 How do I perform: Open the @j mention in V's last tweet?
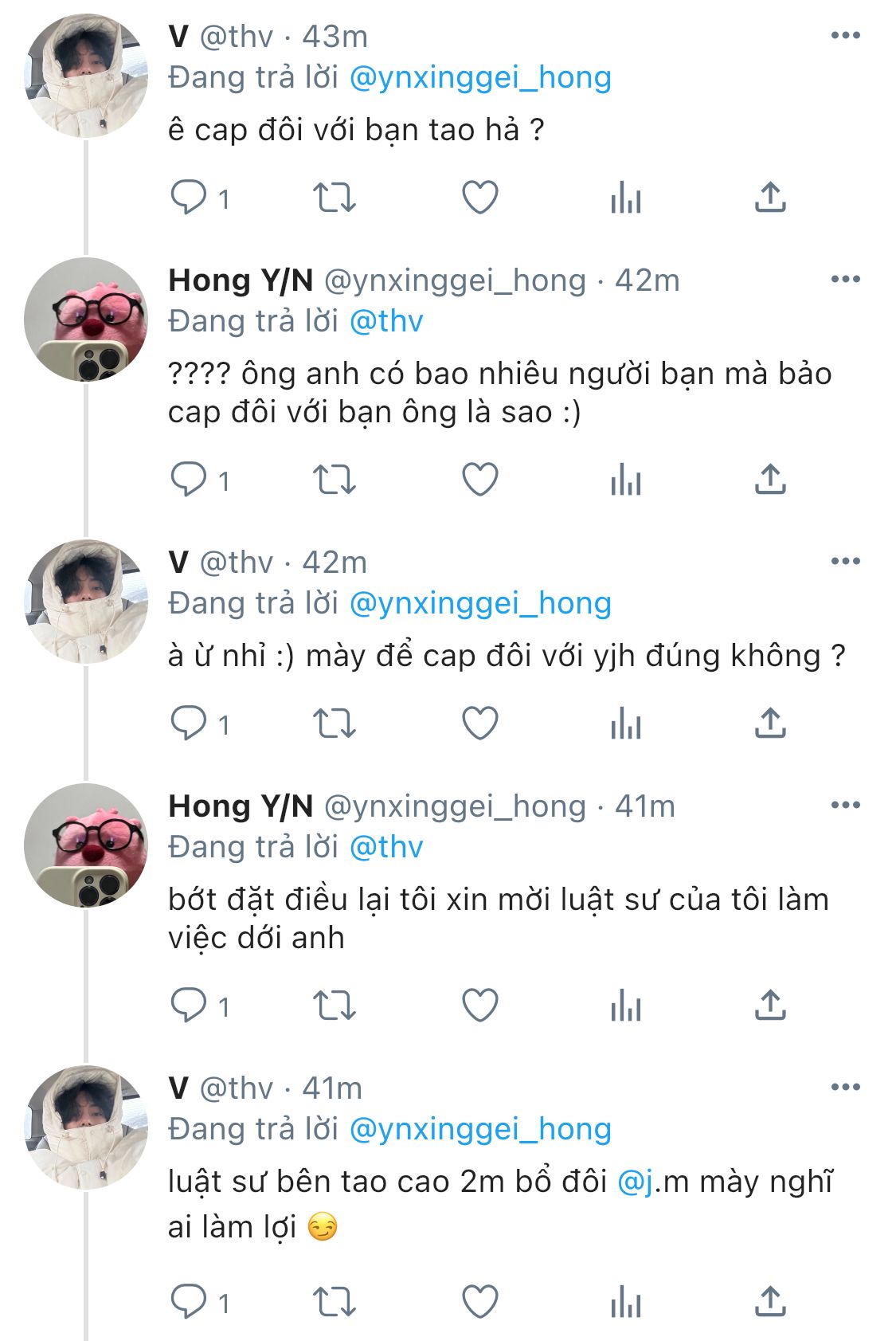click(636, 1182)
